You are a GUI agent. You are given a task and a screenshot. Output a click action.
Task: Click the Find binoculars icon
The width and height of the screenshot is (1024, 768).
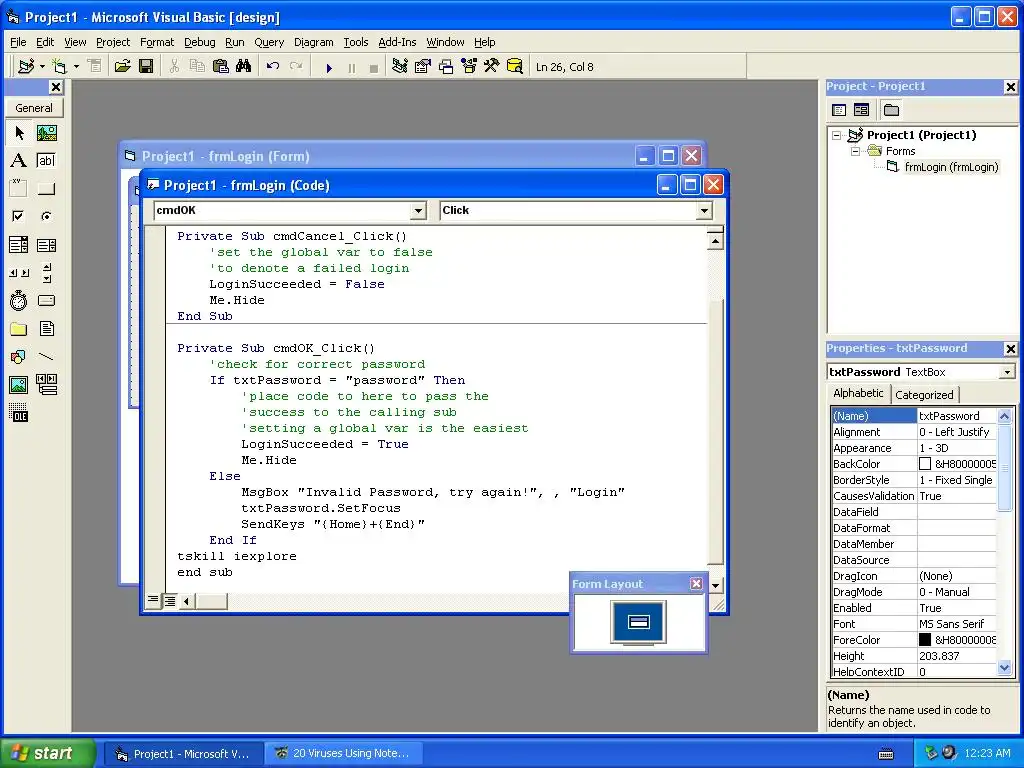coord(244,67)
